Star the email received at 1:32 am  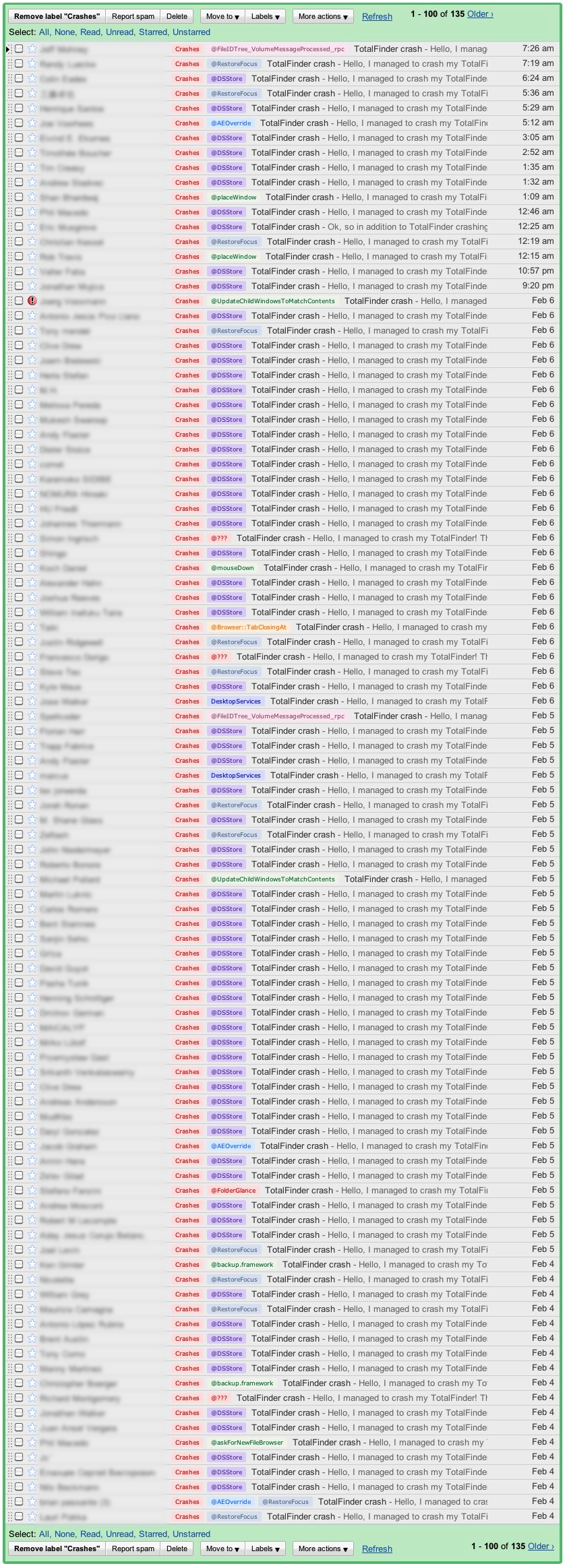click(32, 183)
